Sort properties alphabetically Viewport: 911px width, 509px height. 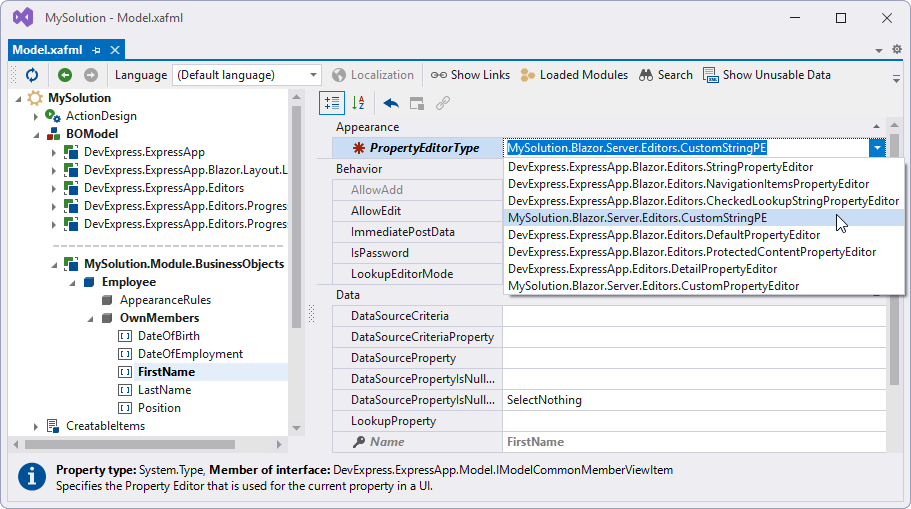[x=358, y=103]
